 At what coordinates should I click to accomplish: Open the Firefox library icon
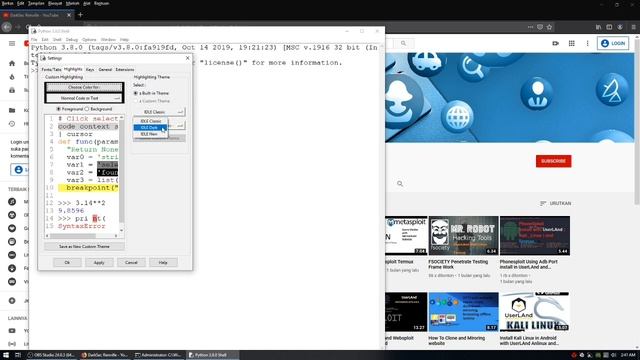coord(598,27)
